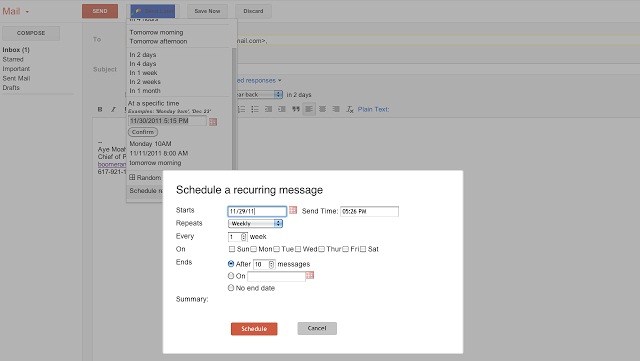Image resolution: width=640 pixels, height=361 pixels.
Task: Apply bold formatting in the compose toolbar
Action: click(100, 109)
